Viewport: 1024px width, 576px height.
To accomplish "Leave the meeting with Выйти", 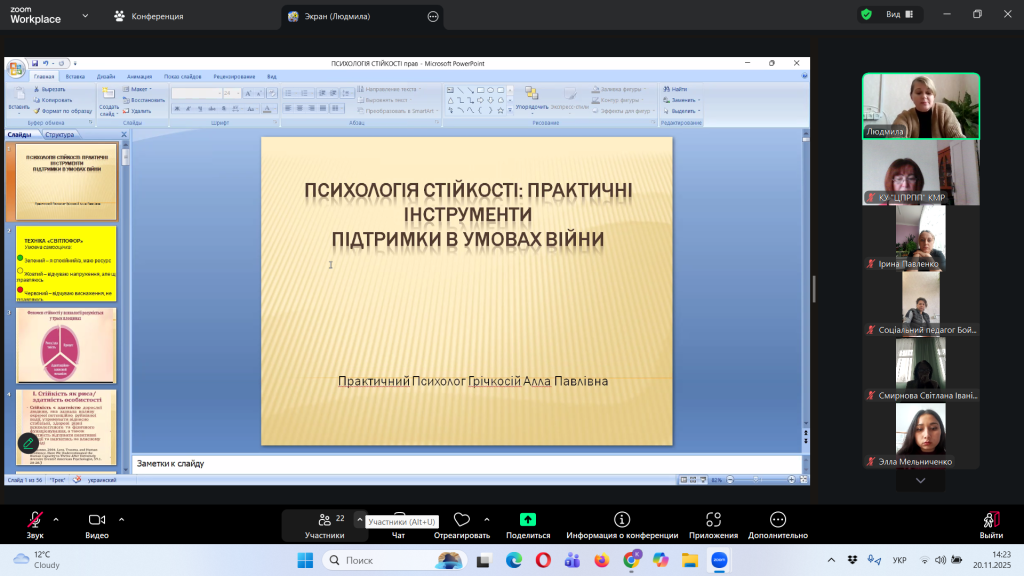I will (990, 524).
